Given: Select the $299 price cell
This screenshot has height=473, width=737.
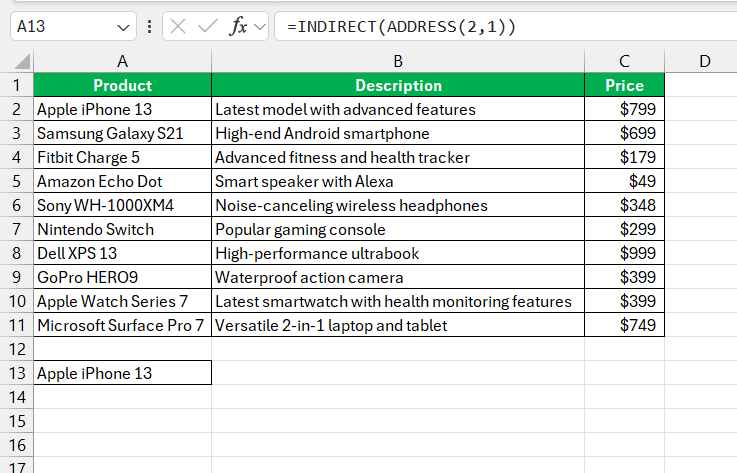Looking at the screenshot, I should tap(624, 229).
